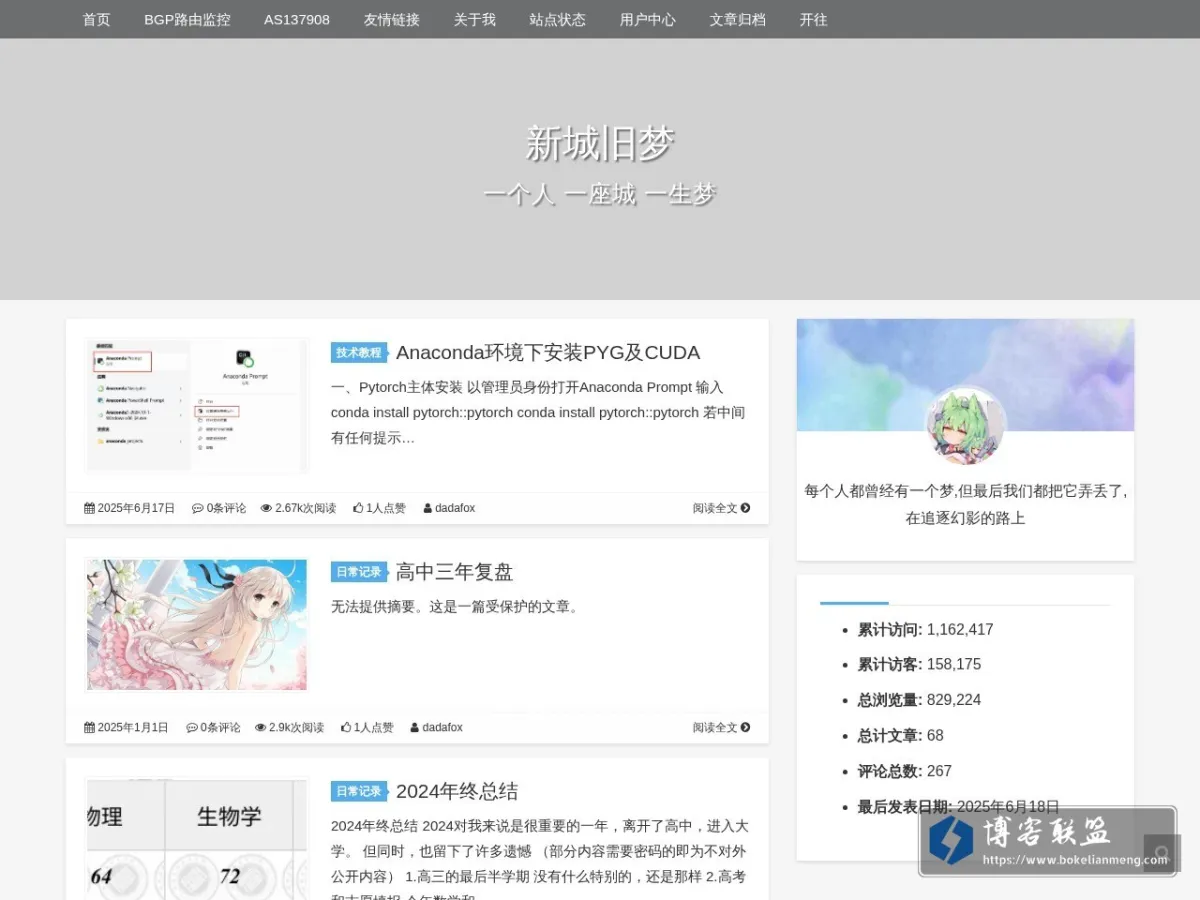This screenshot has height=900, width=1200.
Task: Click the 2.67k次阅读 view count text
Action: pos(305,508)
